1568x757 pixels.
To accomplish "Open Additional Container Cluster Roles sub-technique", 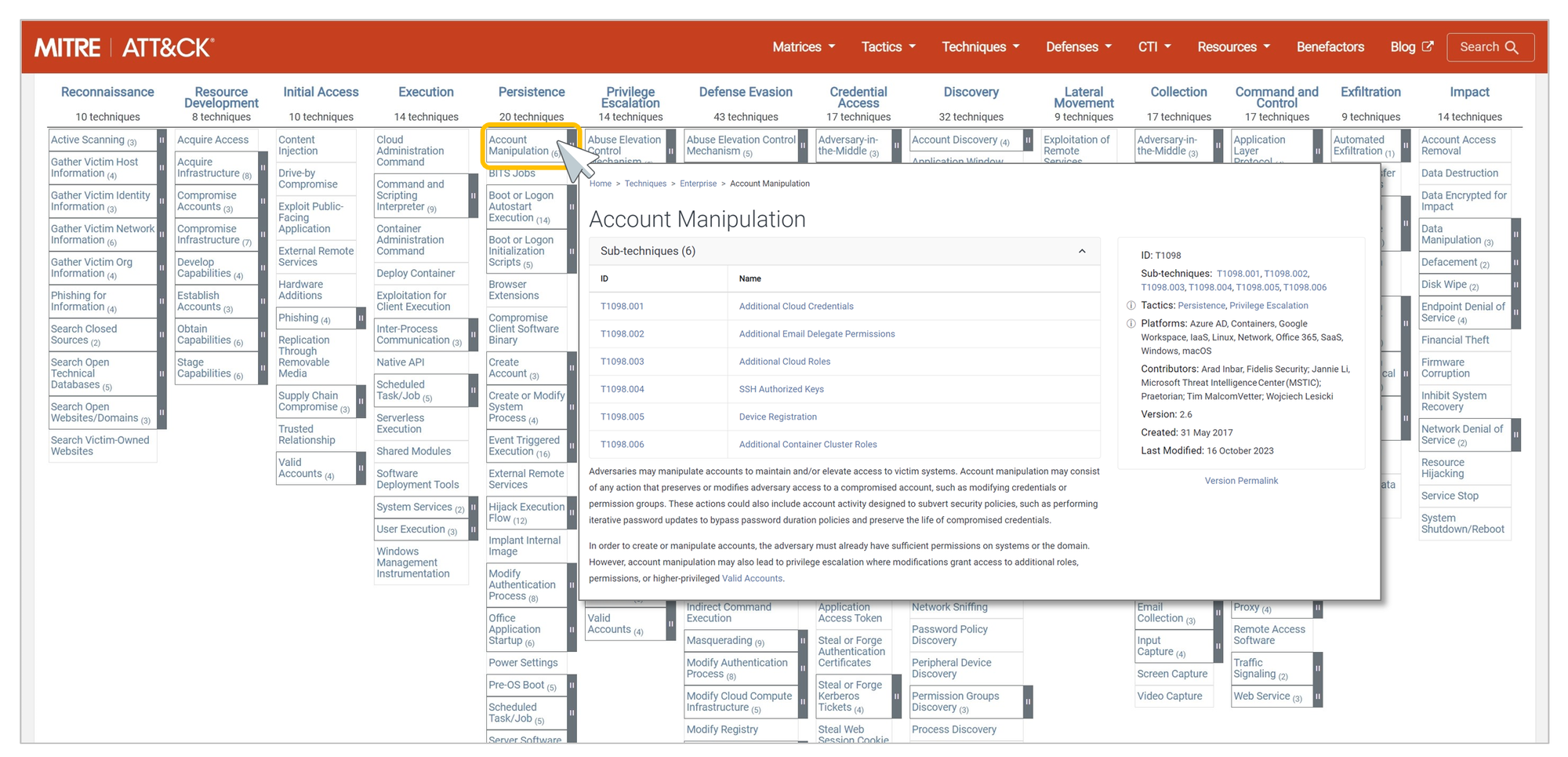I will pos(808,444).
